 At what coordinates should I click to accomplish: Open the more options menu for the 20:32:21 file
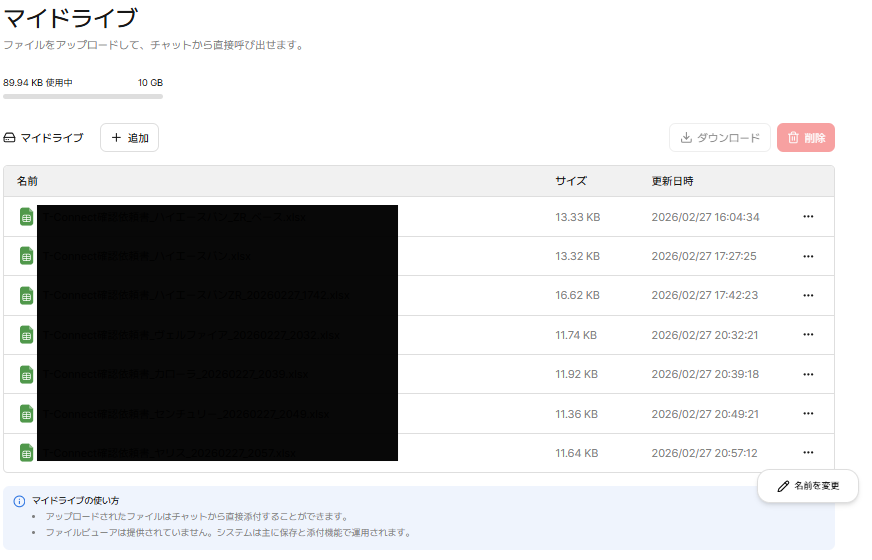coord(808,334)
